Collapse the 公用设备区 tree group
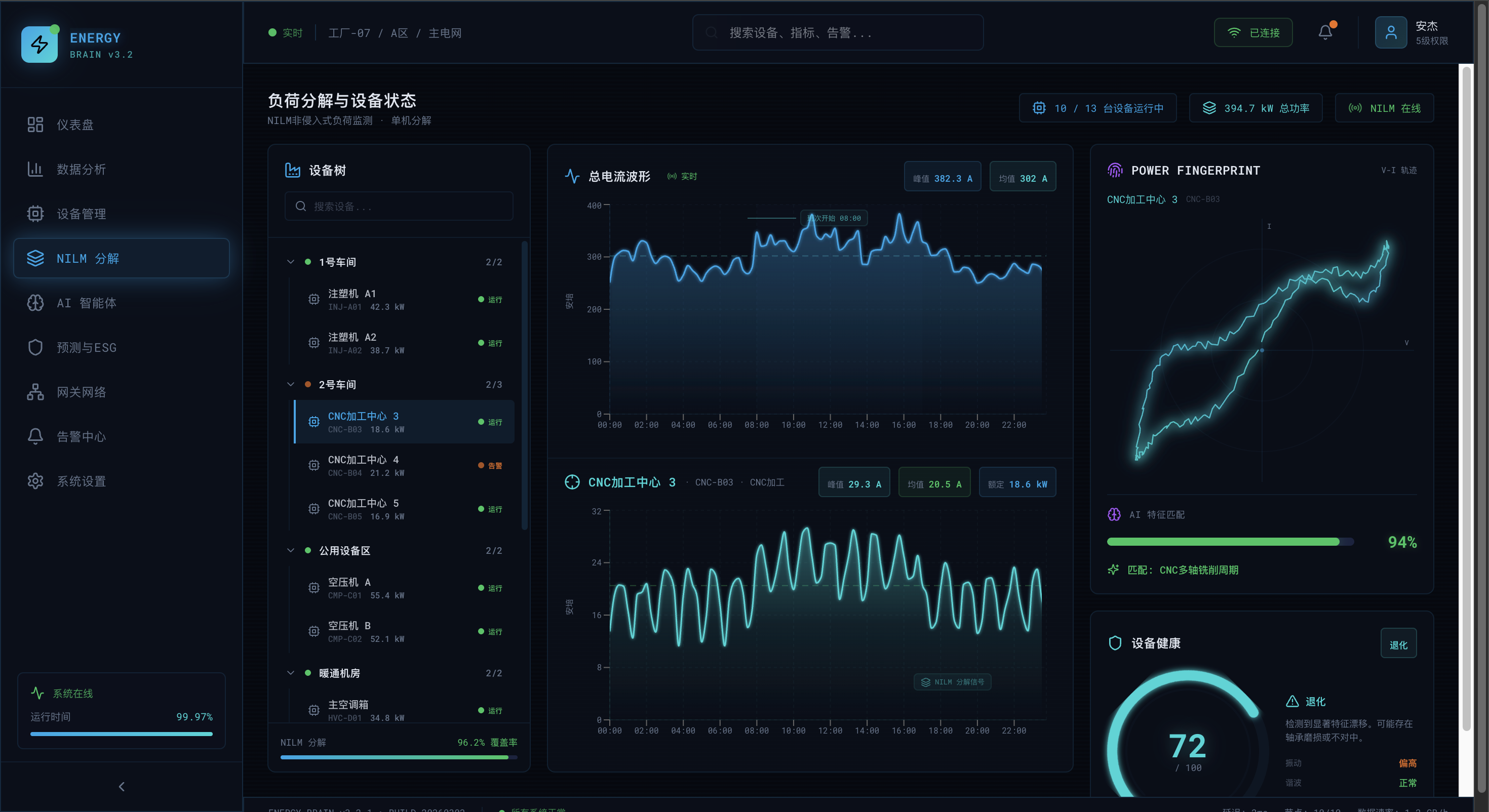Image resolution: width=1489 pixels, height=812 pixels. (x=291, y=550)
